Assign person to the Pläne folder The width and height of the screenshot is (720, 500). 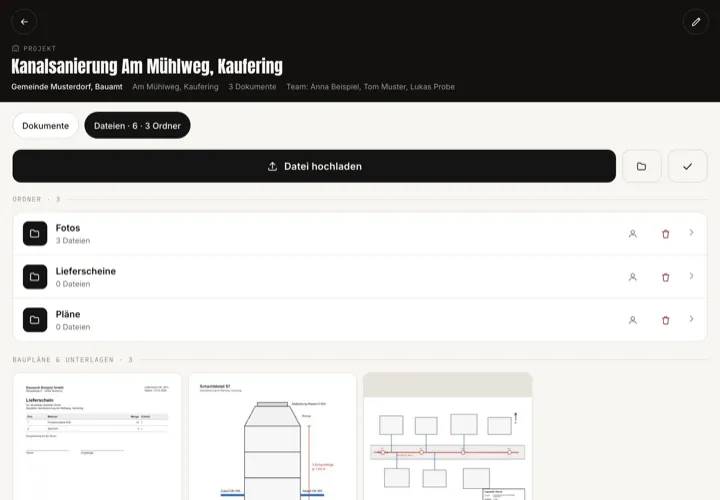(x=633, y=320)
